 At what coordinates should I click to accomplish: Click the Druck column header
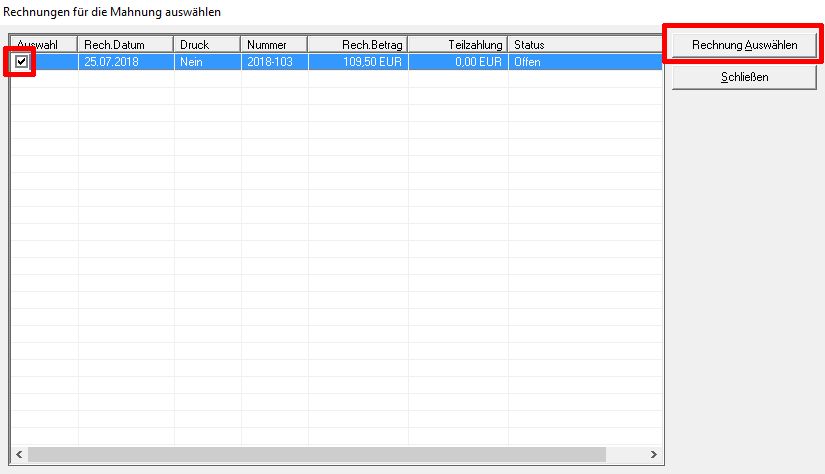click(x=207, y=45)
